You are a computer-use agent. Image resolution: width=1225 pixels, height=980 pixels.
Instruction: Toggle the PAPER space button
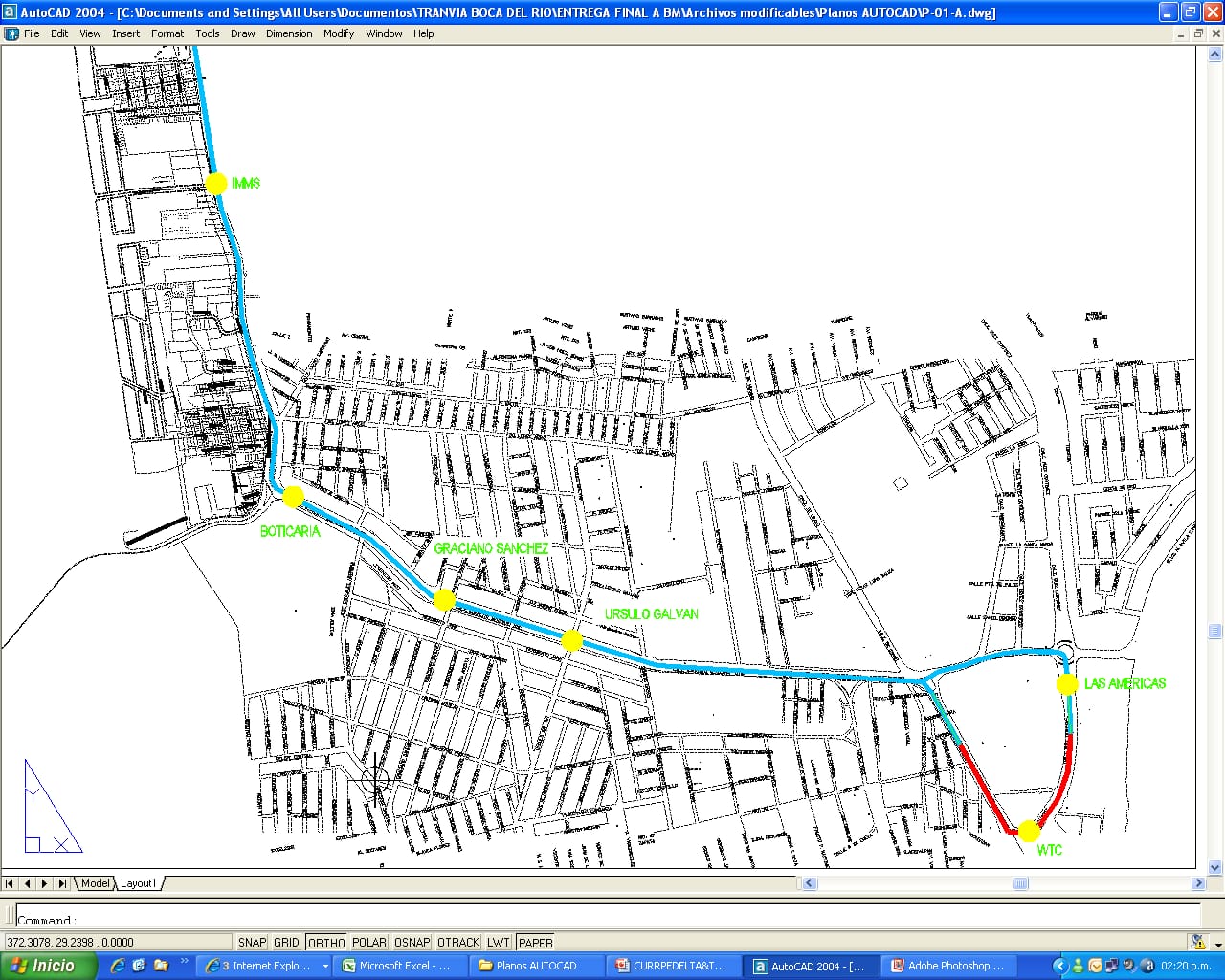[535, 943]
